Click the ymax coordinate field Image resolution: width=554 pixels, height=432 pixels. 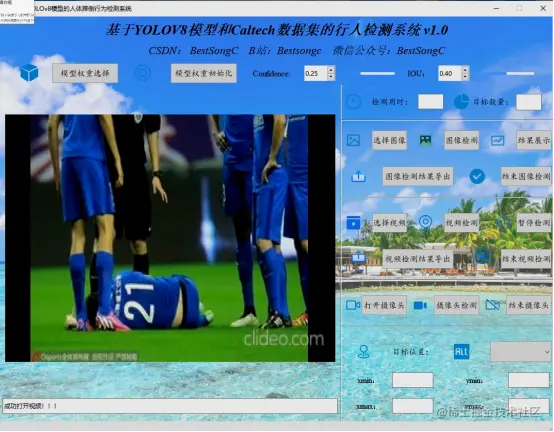tap(529, 406)
